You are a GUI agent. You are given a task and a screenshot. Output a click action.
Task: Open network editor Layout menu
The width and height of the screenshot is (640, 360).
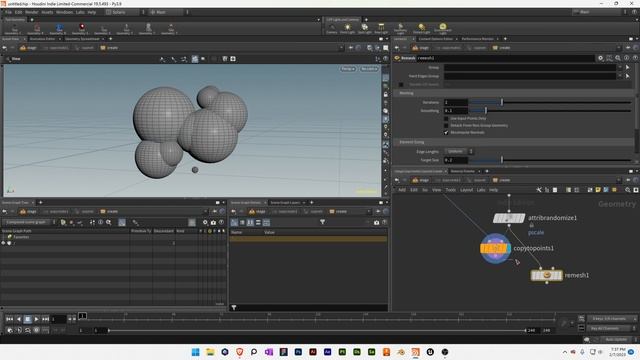[467, 190]
